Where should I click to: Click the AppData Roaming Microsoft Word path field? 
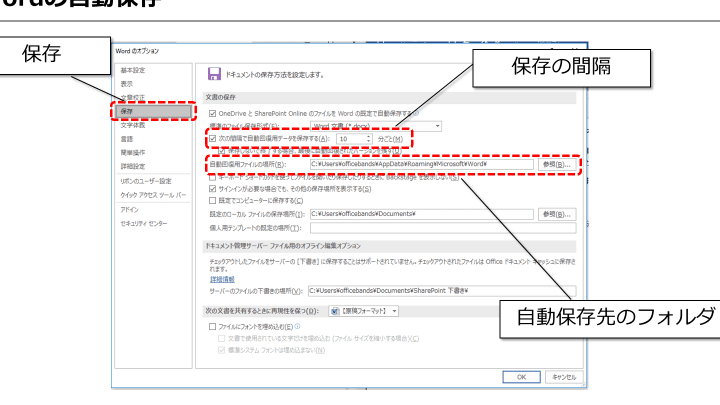(422, 164)
